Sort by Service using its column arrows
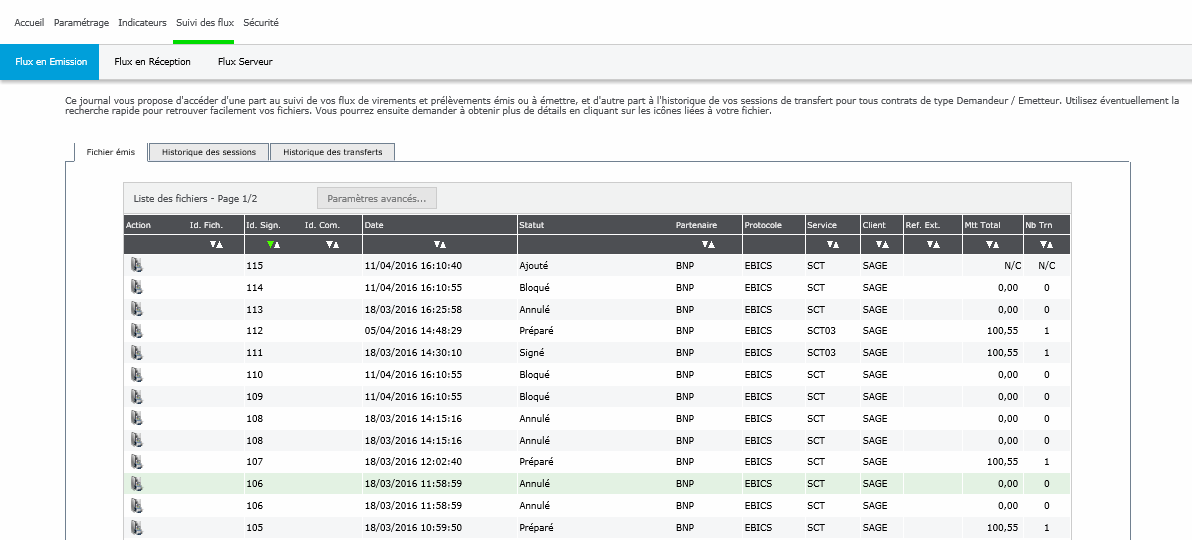The width and height of the screenshot is (1192, 540). click(832, 245)
